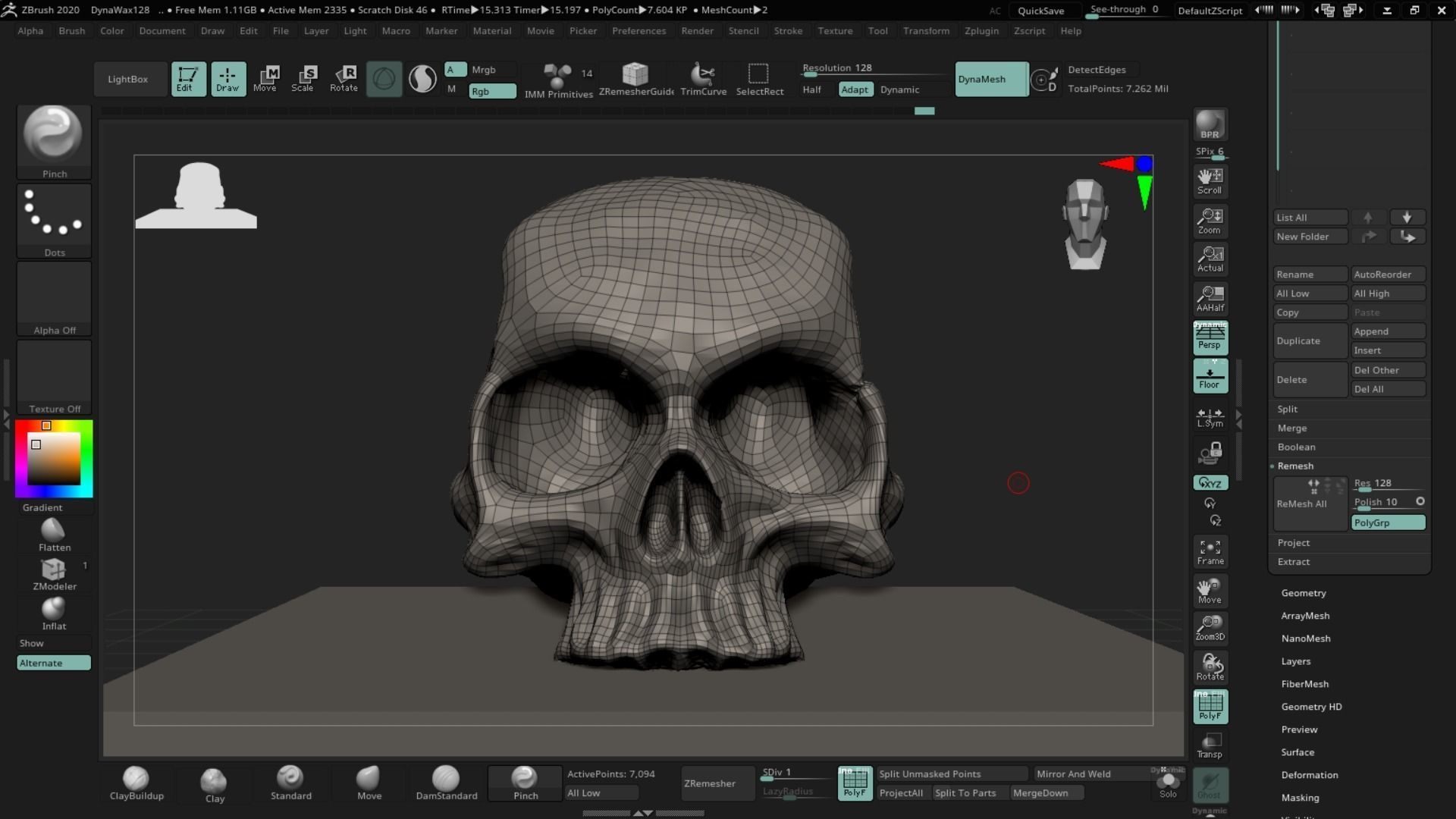1456x819 pixels.
Task: Open LightBox browser
Action: (129, 79)
